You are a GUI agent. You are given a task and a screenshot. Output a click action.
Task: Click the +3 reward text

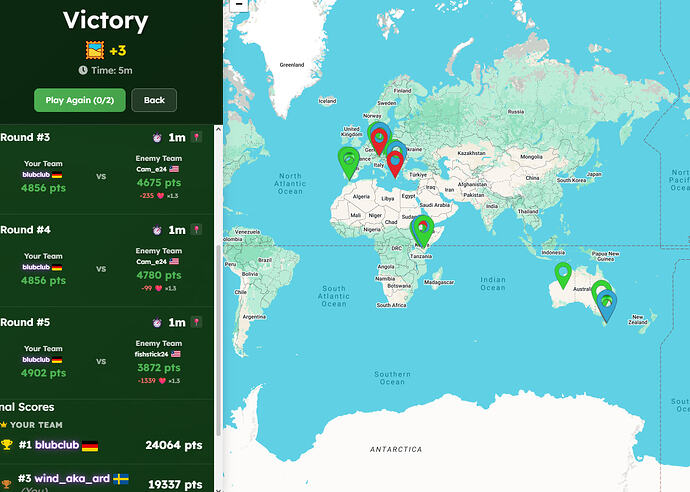[x=118, y=51]
